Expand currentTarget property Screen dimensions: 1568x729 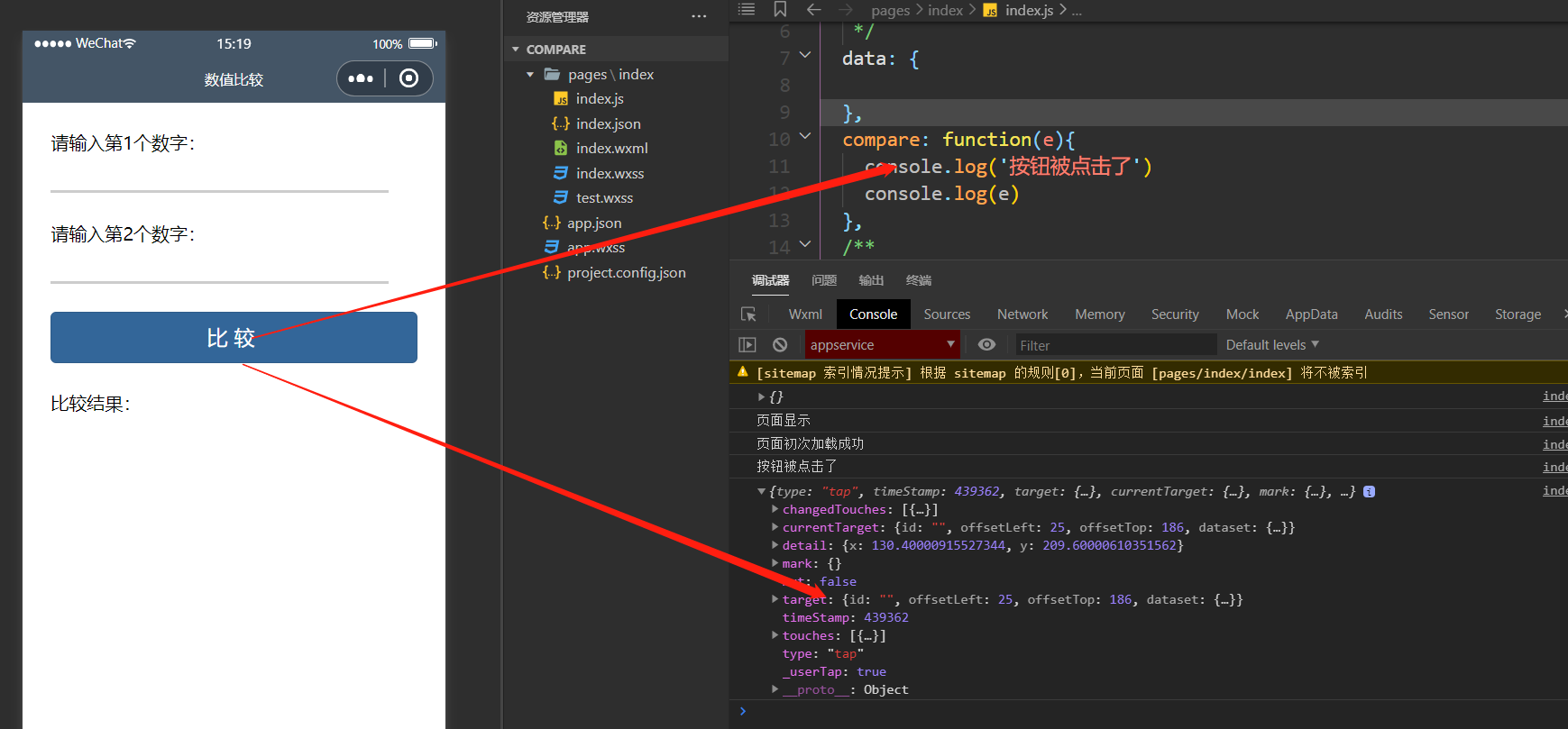(775, 527)
